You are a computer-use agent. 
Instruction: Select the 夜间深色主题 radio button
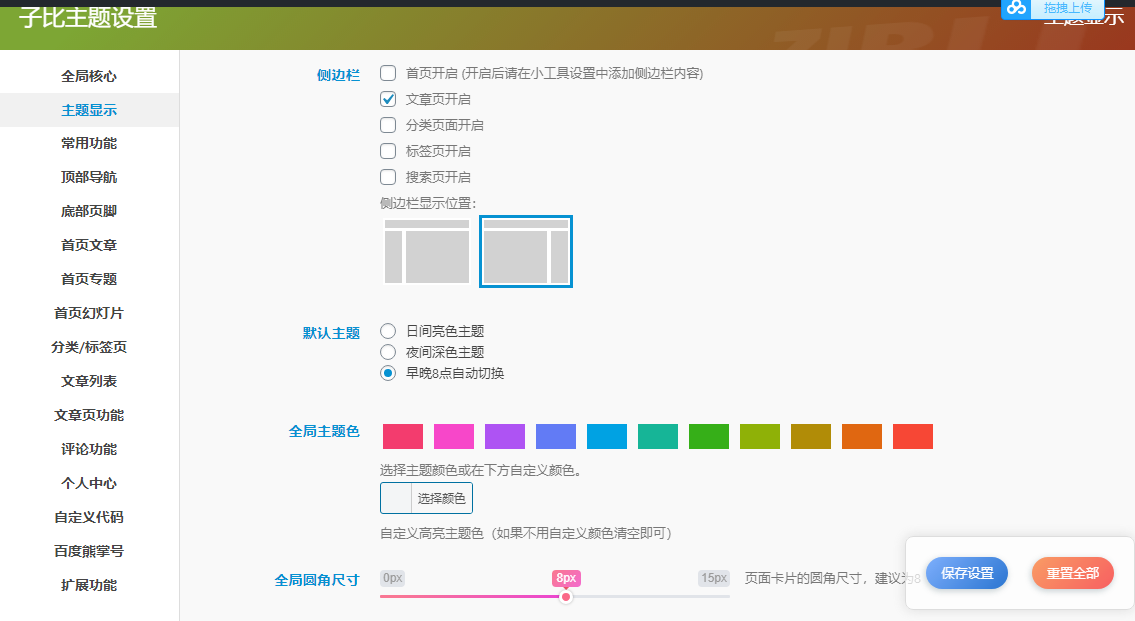387,351
